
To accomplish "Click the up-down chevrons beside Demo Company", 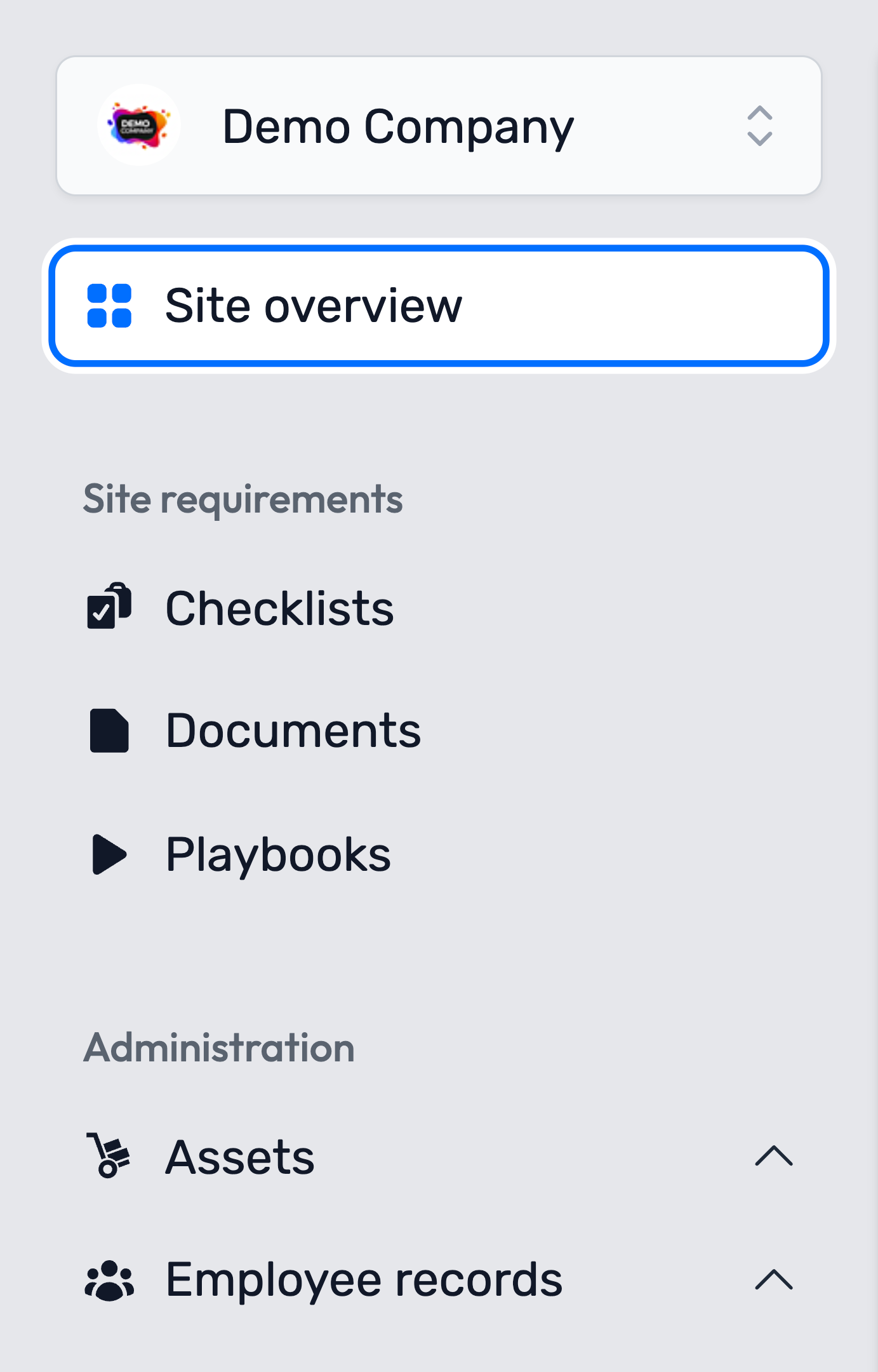I will click(x=759, y=126).
